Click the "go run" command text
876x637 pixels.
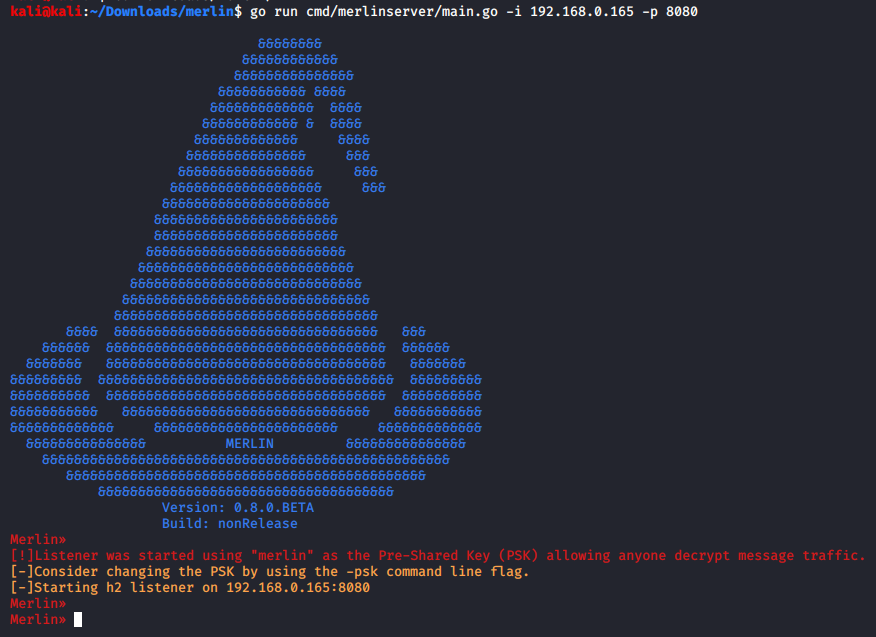point(274,11)
